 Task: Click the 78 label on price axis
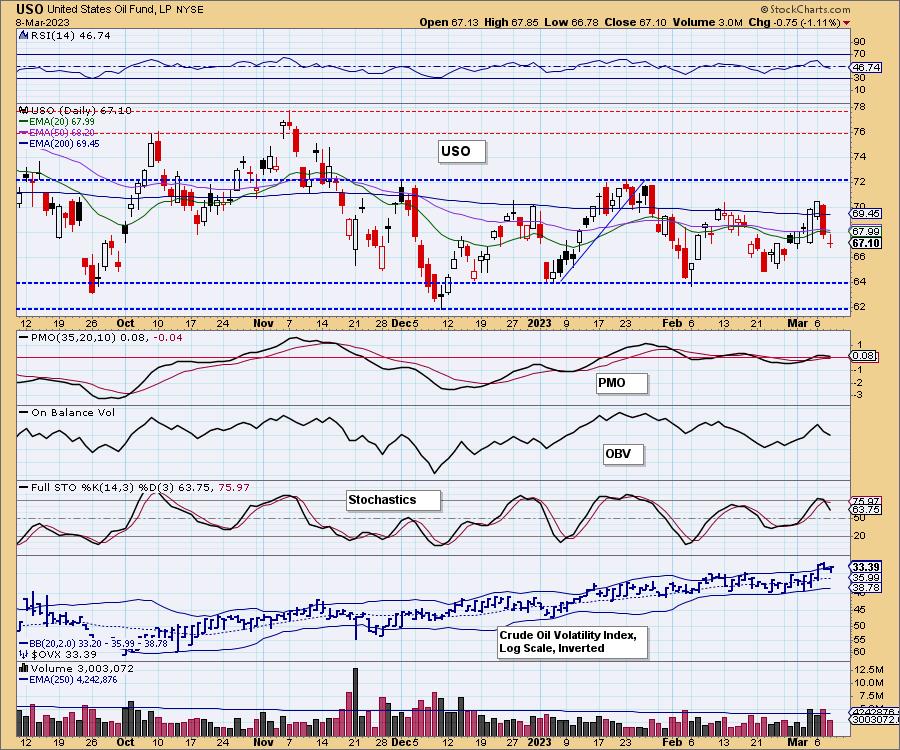coord(859,107)
